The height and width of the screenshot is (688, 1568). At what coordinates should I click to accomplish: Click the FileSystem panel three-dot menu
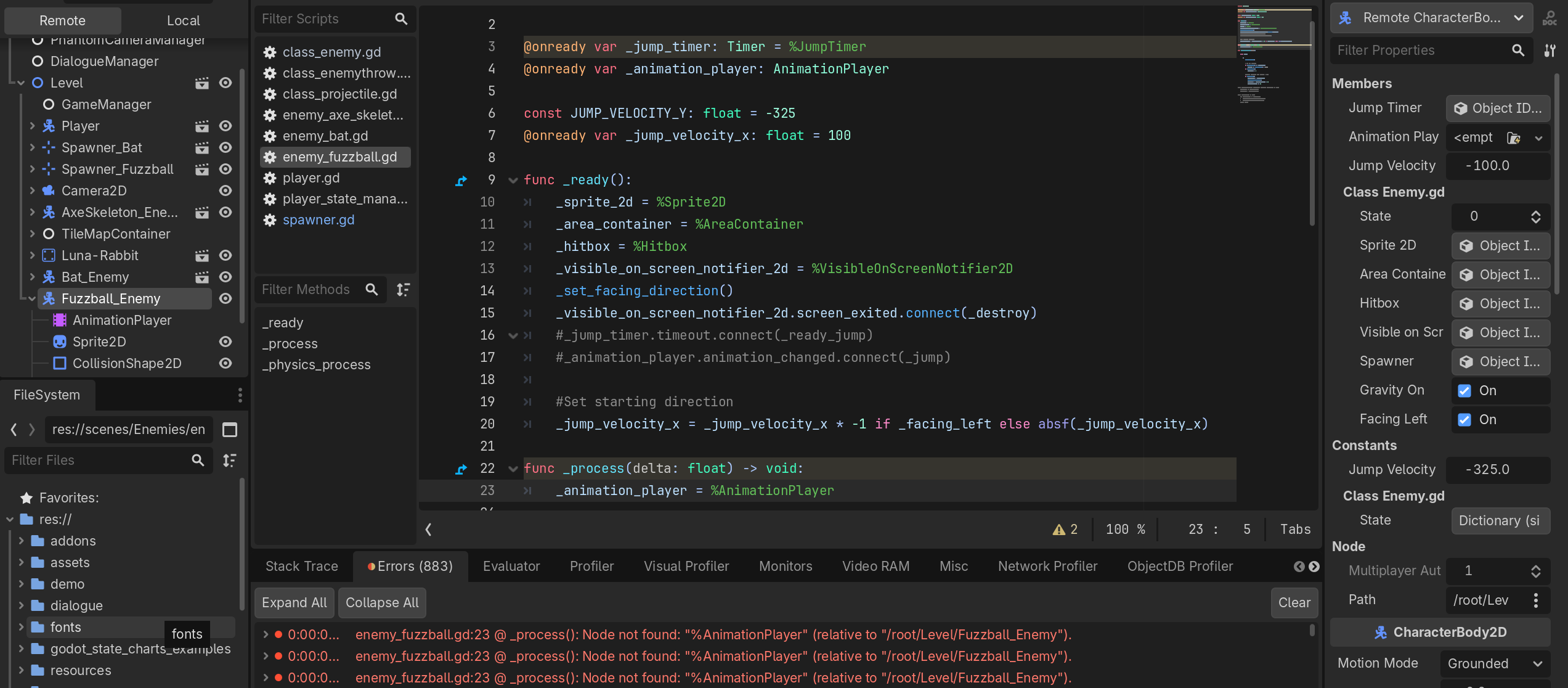pos(240,395)
